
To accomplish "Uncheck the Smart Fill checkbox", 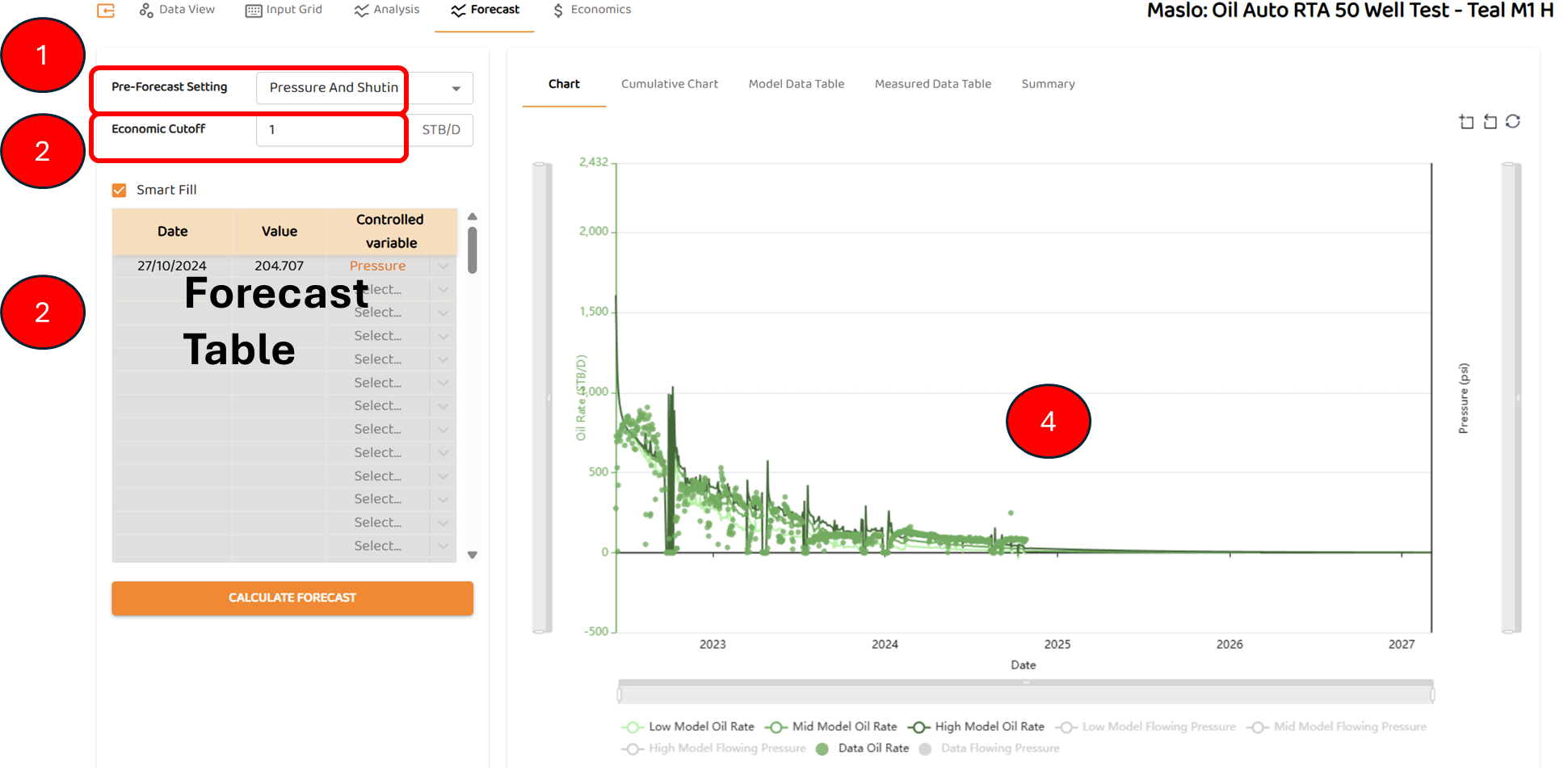I will (120, 191).
